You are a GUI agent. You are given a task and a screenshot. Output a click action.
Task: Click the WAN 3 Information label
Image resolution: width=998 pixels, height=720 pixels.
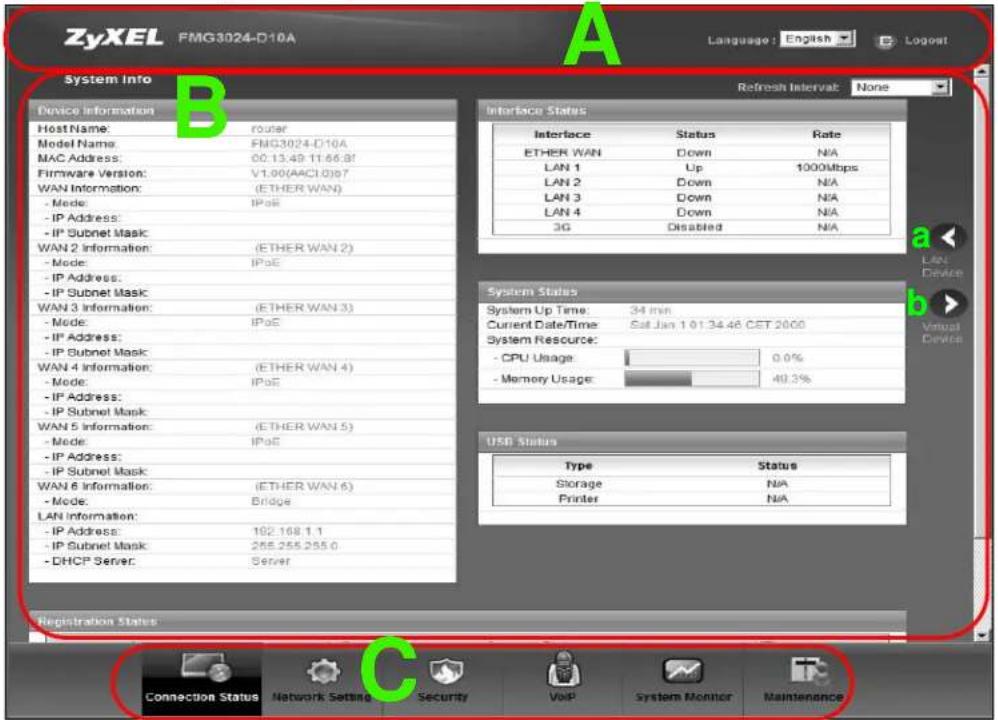pyautogui.click(x=94, y=307)
